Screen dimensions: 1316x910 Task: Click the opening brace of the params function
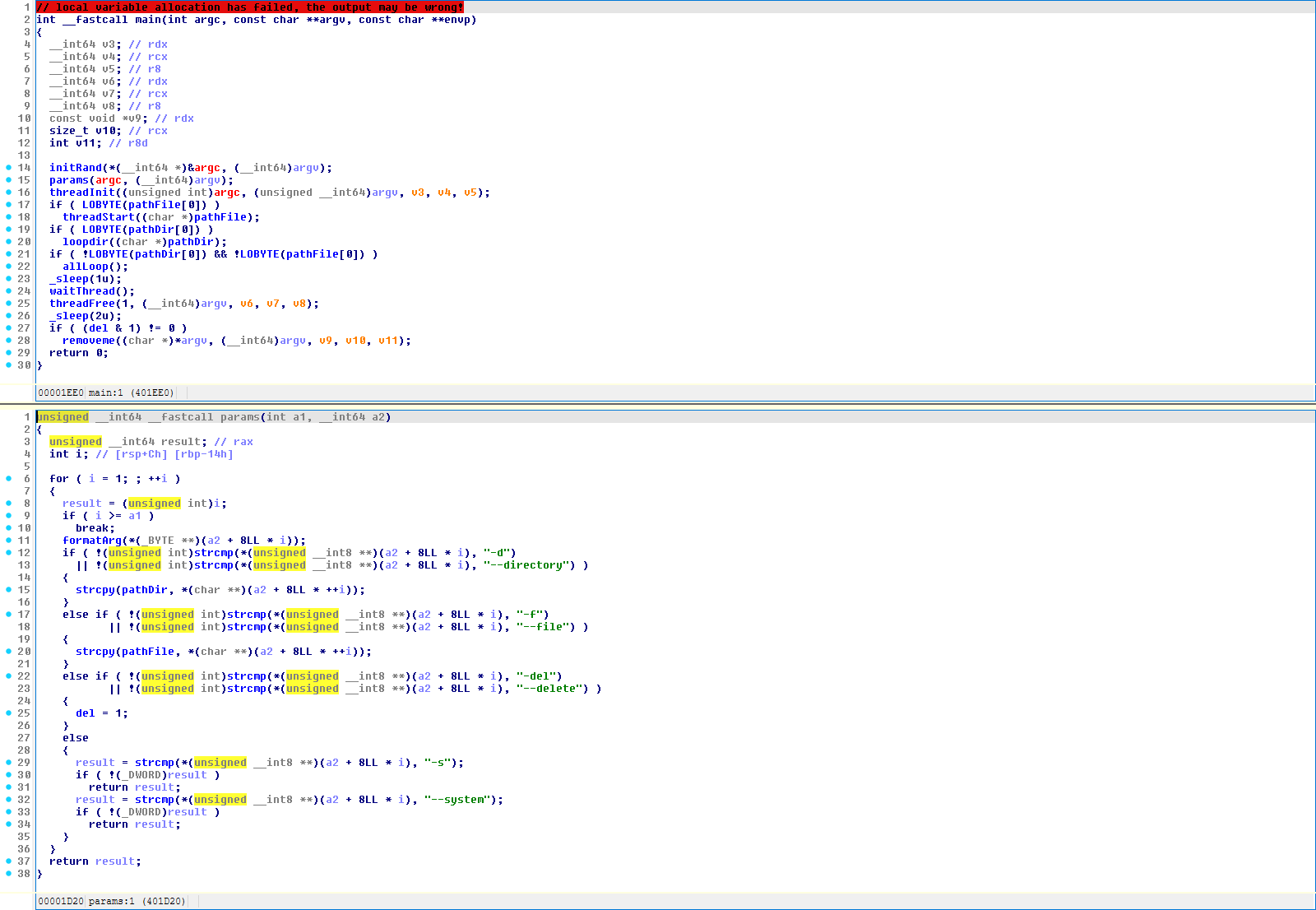(39, 429)
